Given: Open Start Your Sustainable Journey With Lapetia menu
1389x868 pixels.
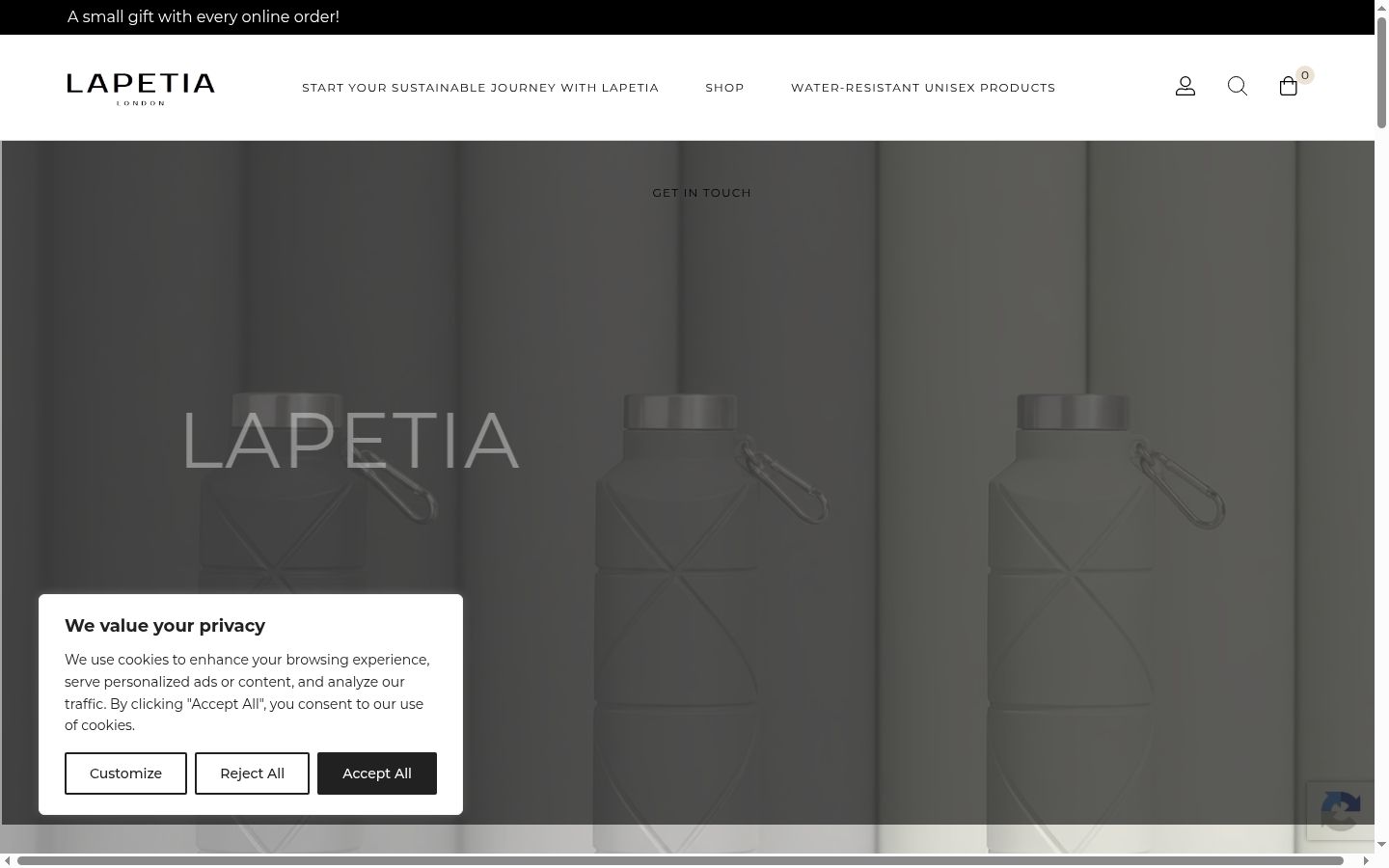Looking at the screenshot, I should point(480,88).
